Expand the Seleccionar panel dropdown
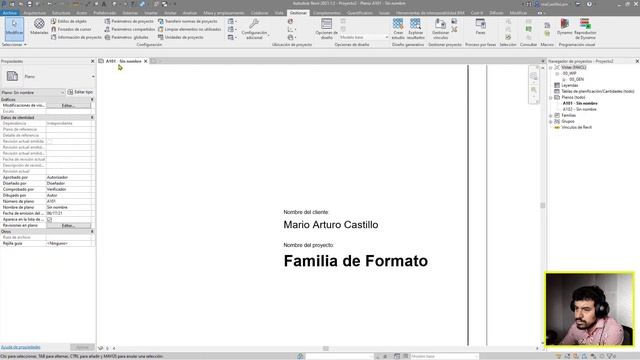Viewport: 640px width, 360px height. [x=14, y=44]
